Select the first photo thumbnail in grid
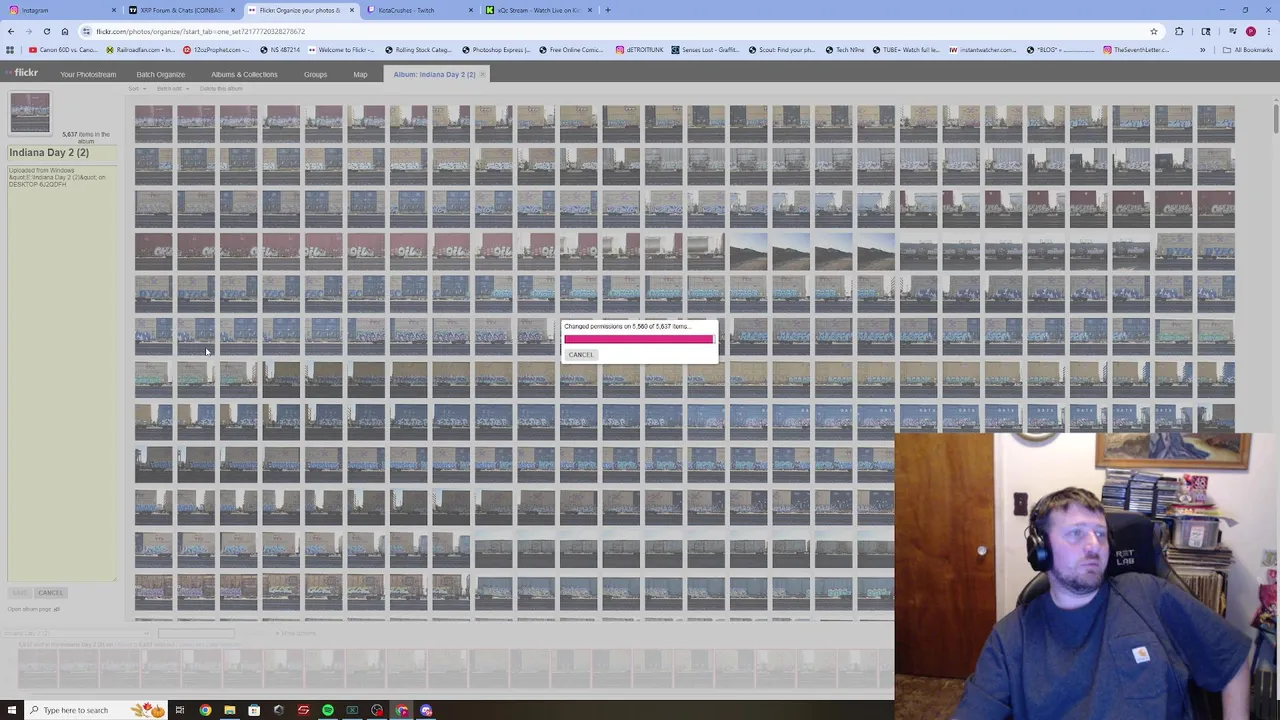The image size is (1280, 720). click(x=153, y=124)
